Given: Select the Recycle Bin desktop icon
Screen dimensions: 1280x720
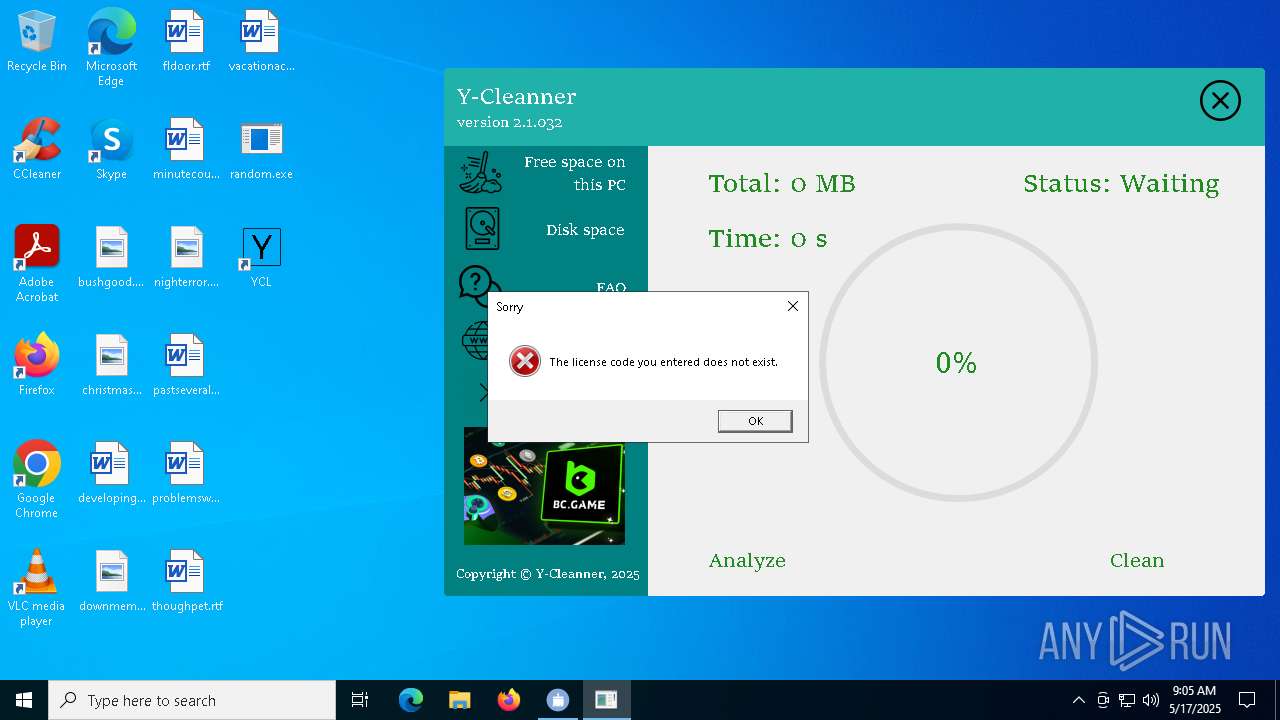Looking at the screenshot, I should pyautogui.click(x=37, y=41).
